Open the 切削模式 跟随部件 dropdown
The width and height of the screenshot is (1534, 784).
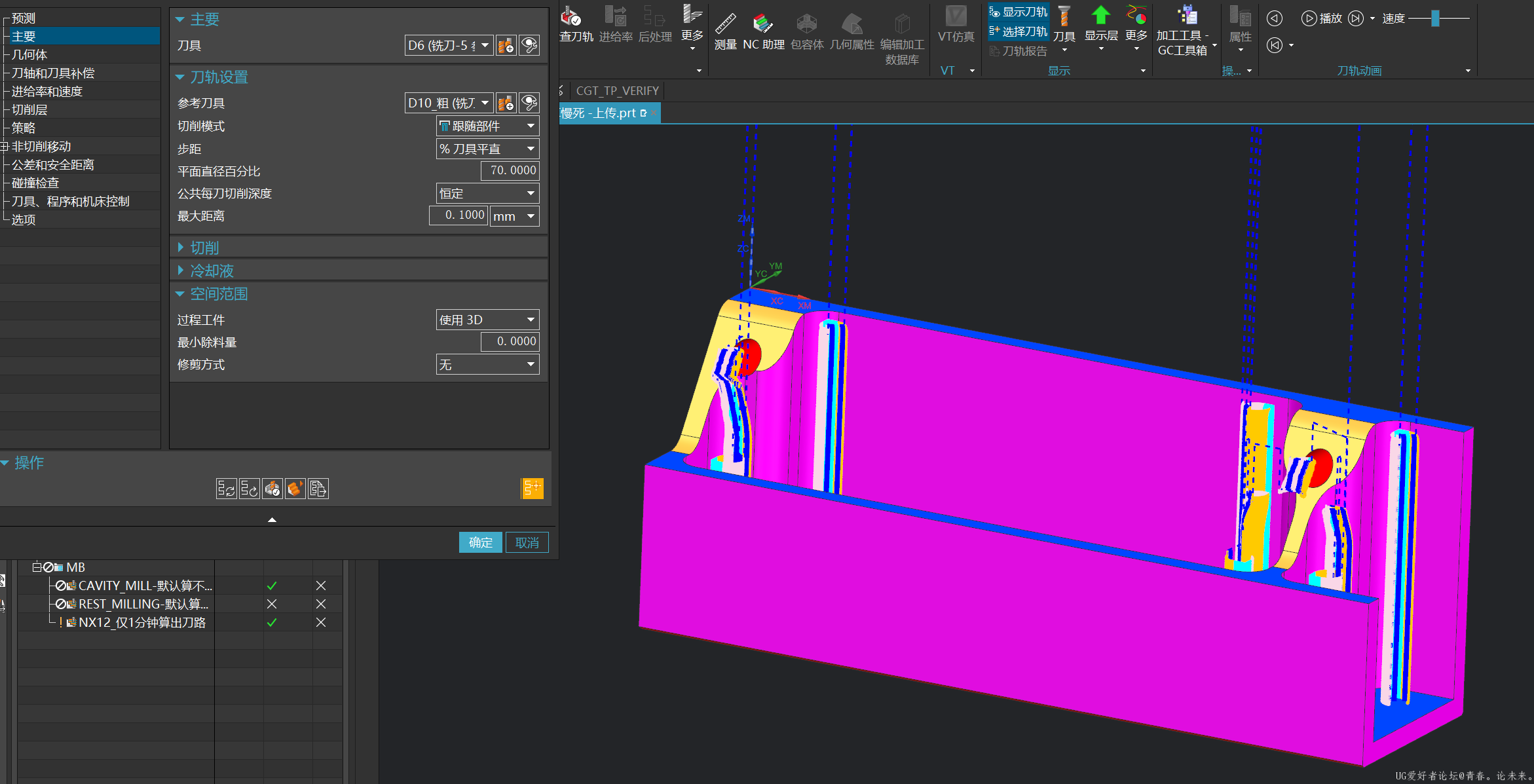point(488,126)
